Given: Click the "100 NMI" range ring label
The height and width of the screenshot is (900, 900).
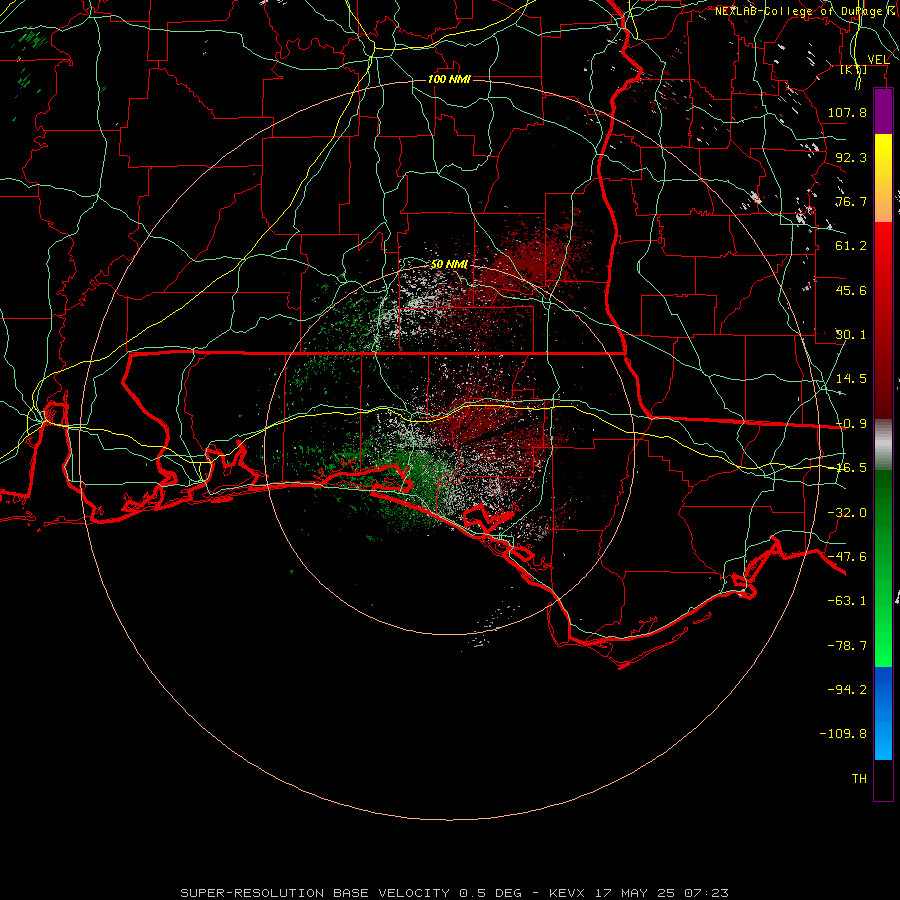Looking at the screenshot, I should tap(449, 79).
